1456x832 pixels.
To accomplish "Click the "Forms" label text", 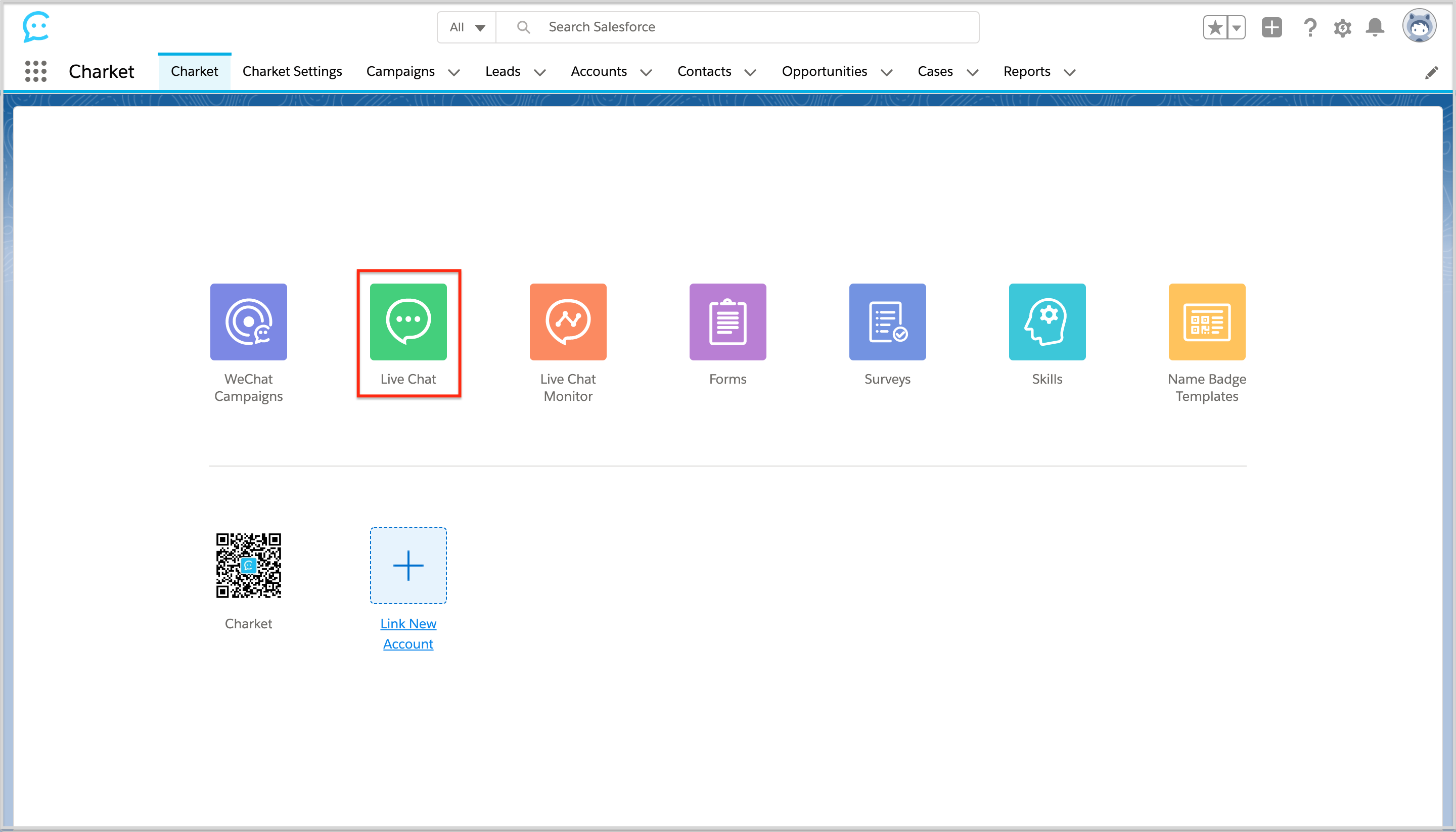I will [x=727, y=379].
